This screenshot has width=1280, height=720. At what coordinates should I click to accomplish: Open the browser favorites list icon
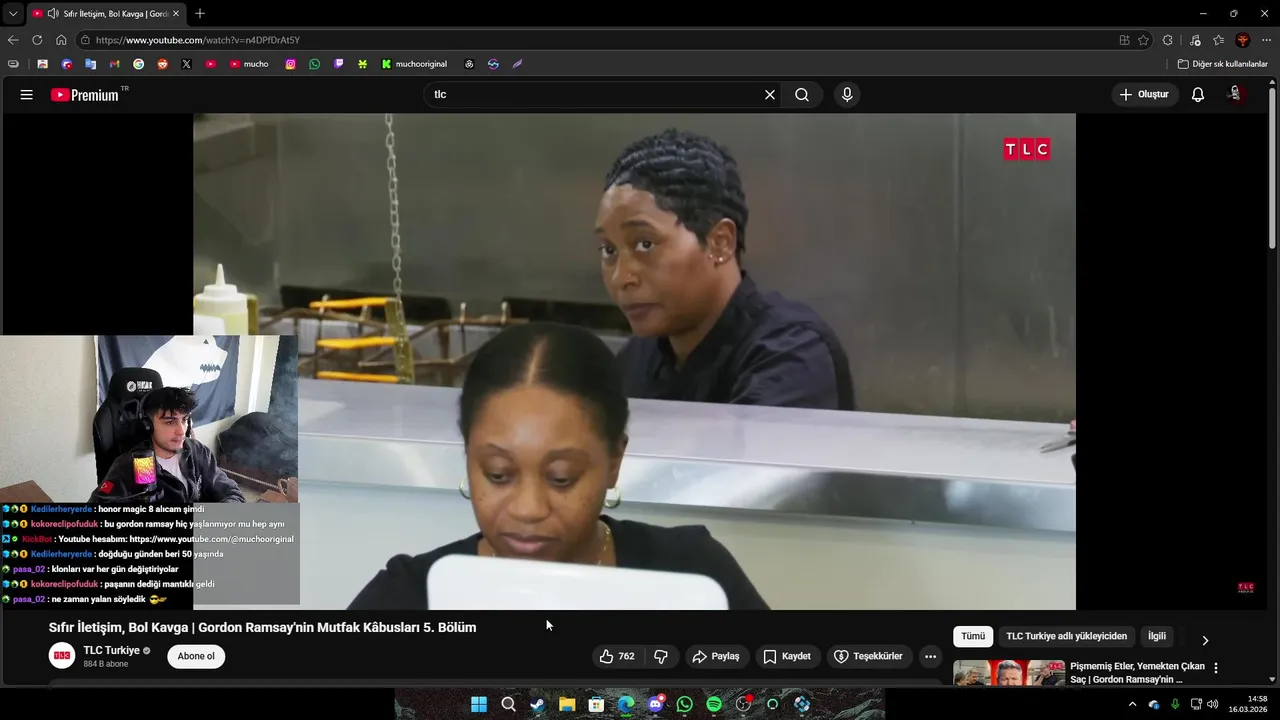(1218, 40)
